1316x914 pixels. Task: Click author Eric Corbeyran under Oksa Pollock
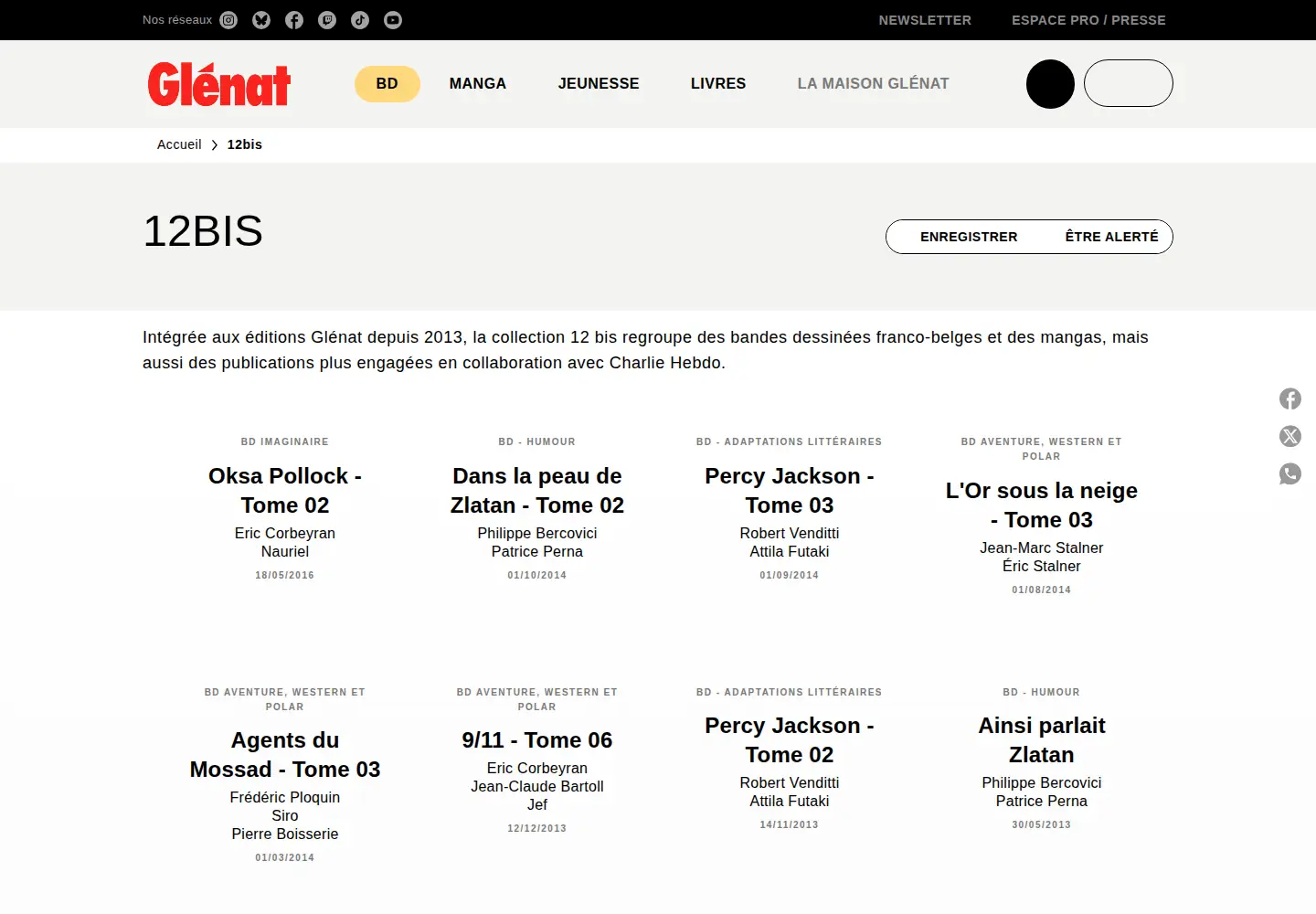click(x=285, y=533)
